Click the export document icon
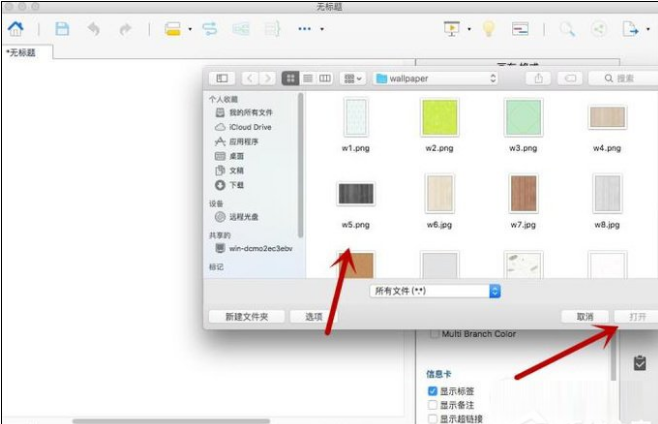 (x=630, y=29)
